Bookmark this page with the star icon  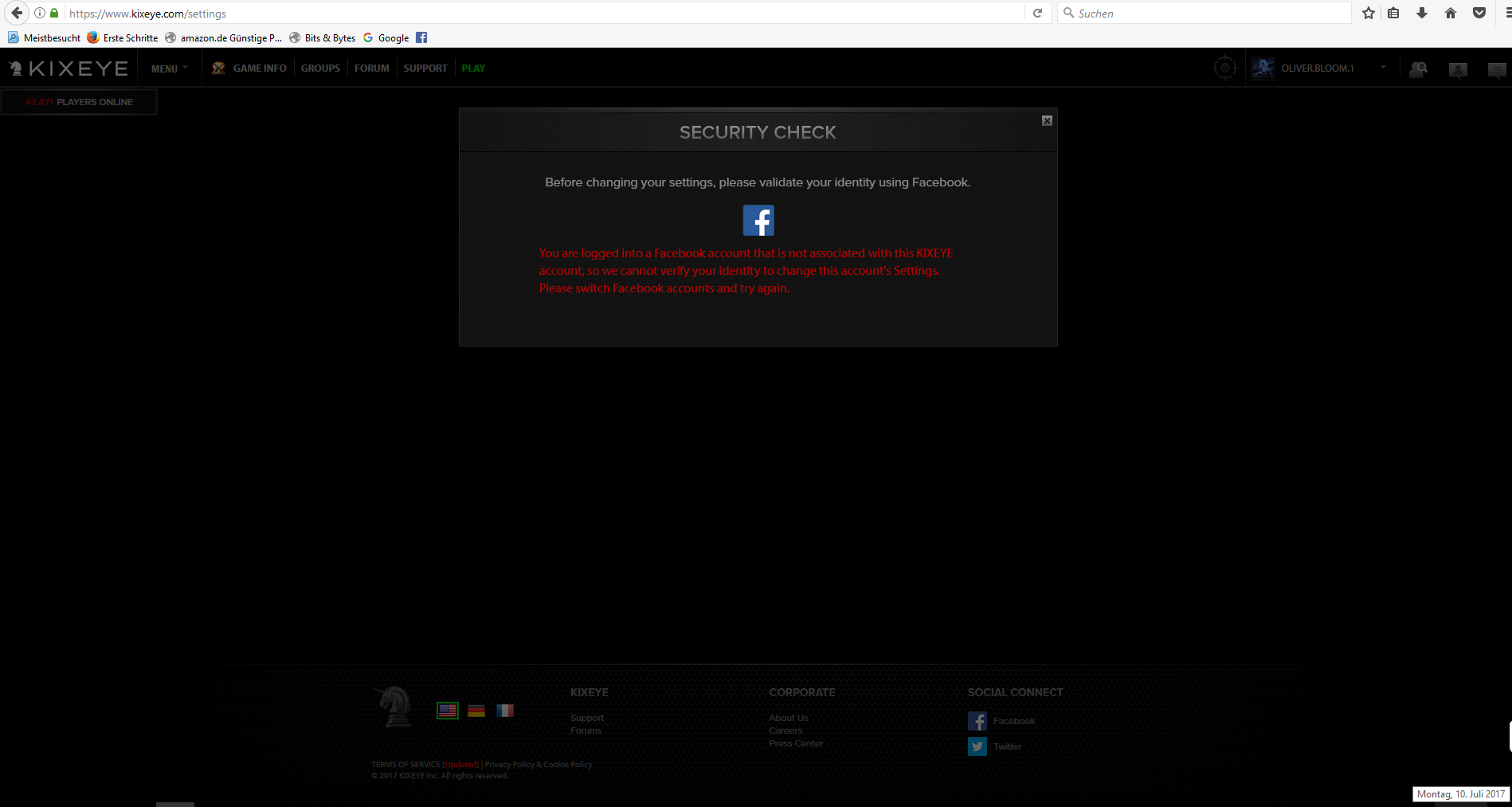1369,13
